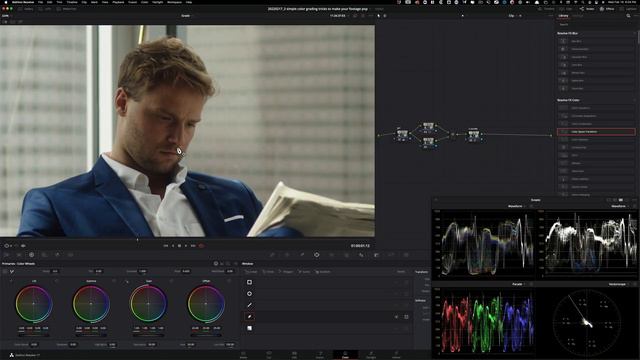Open the Workspace menu
Image resolution: width=640 pixels, height=360 pixels.
pos(174,2)
